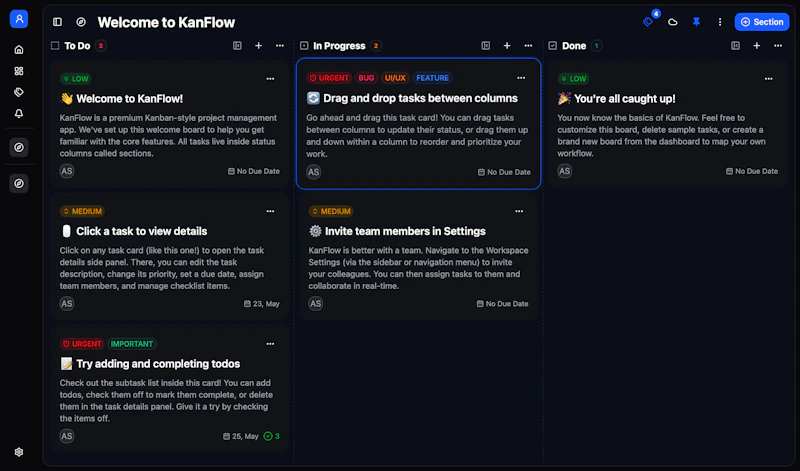Click the 25, May due date
This screenshot has width=800, height=471.
(x=241, y=436)
